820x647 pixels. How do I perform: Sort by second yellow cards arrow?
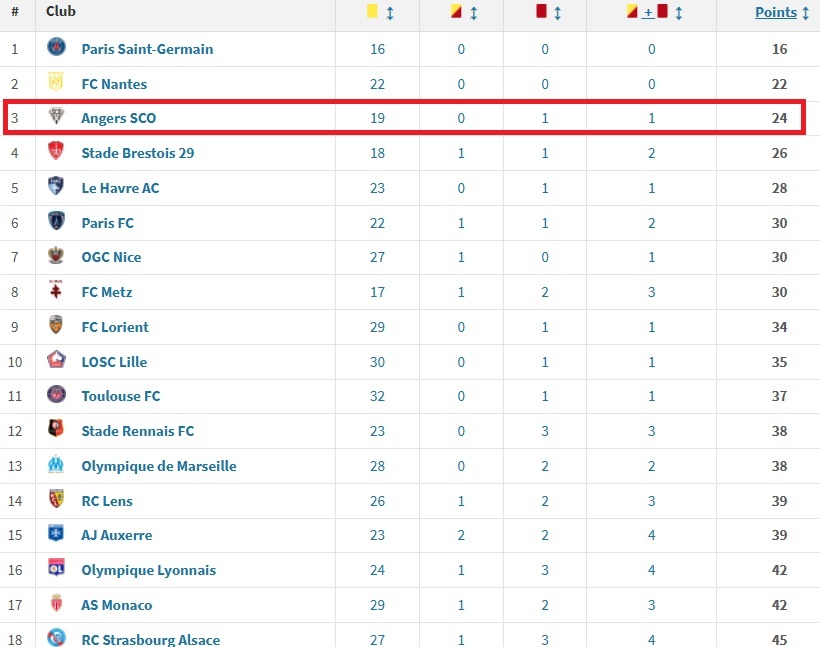click(474, 13)
